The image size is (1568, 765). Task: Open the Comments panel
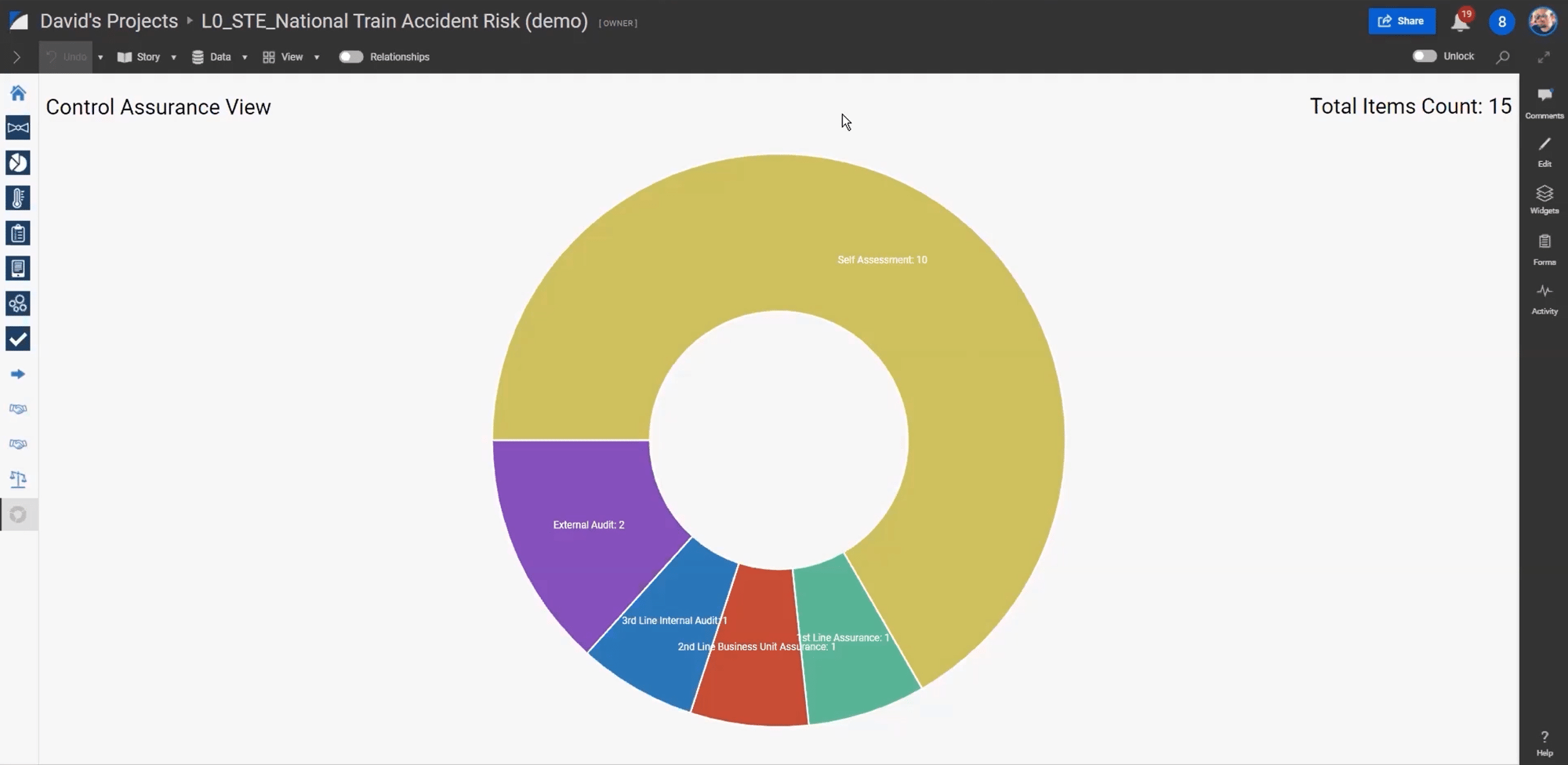1543,102
